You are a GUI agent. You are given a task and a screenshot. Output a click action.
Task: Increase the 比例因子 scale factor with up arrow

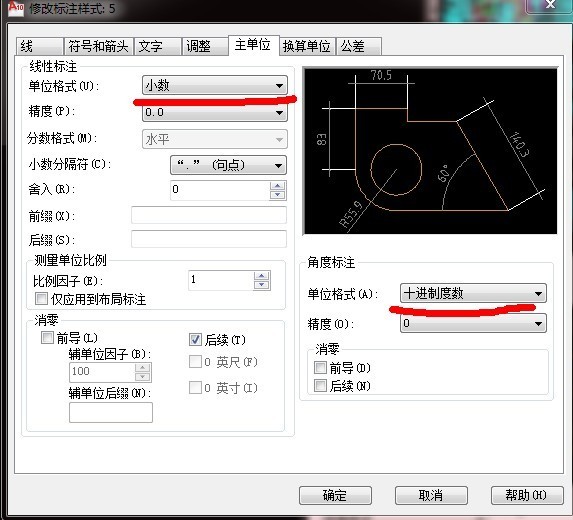(x=261, y=276)
